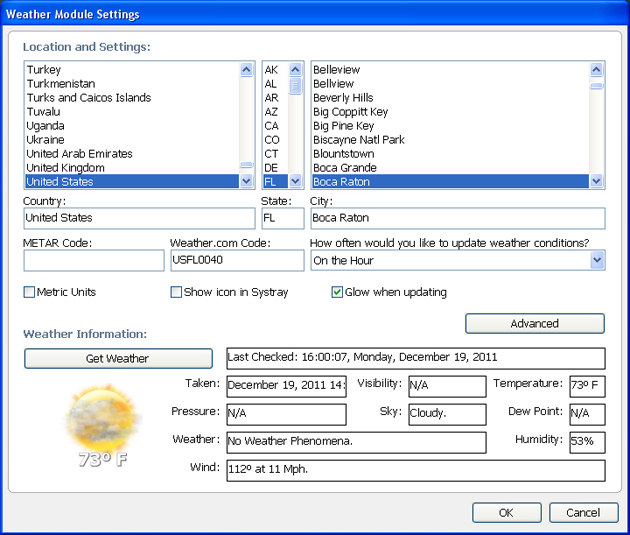Click the METAR Code input field
630x535 pixels.
[94, 260]
